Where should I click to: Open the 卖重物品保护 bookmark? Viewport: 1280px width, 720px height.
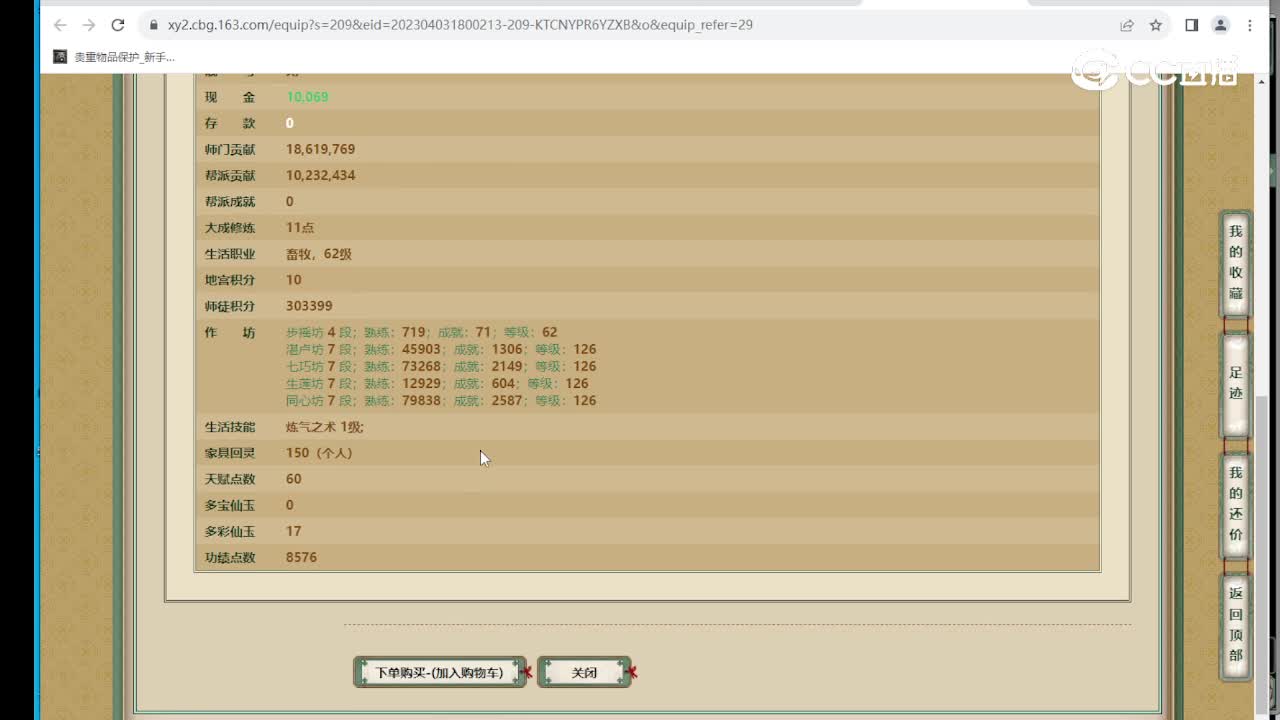(114, 57)
